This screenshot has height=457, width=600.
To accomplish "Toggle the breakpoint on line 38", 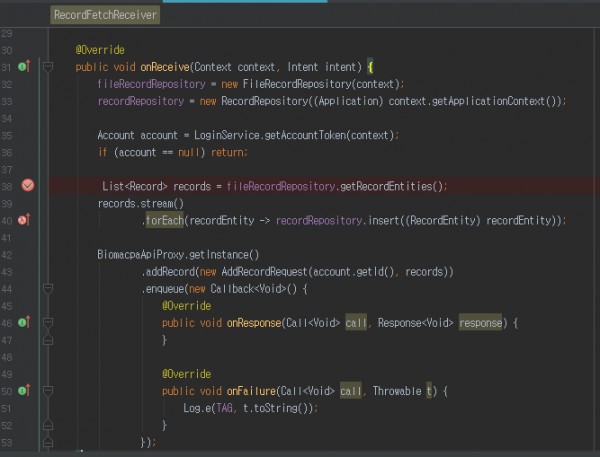I will (28, 186).
